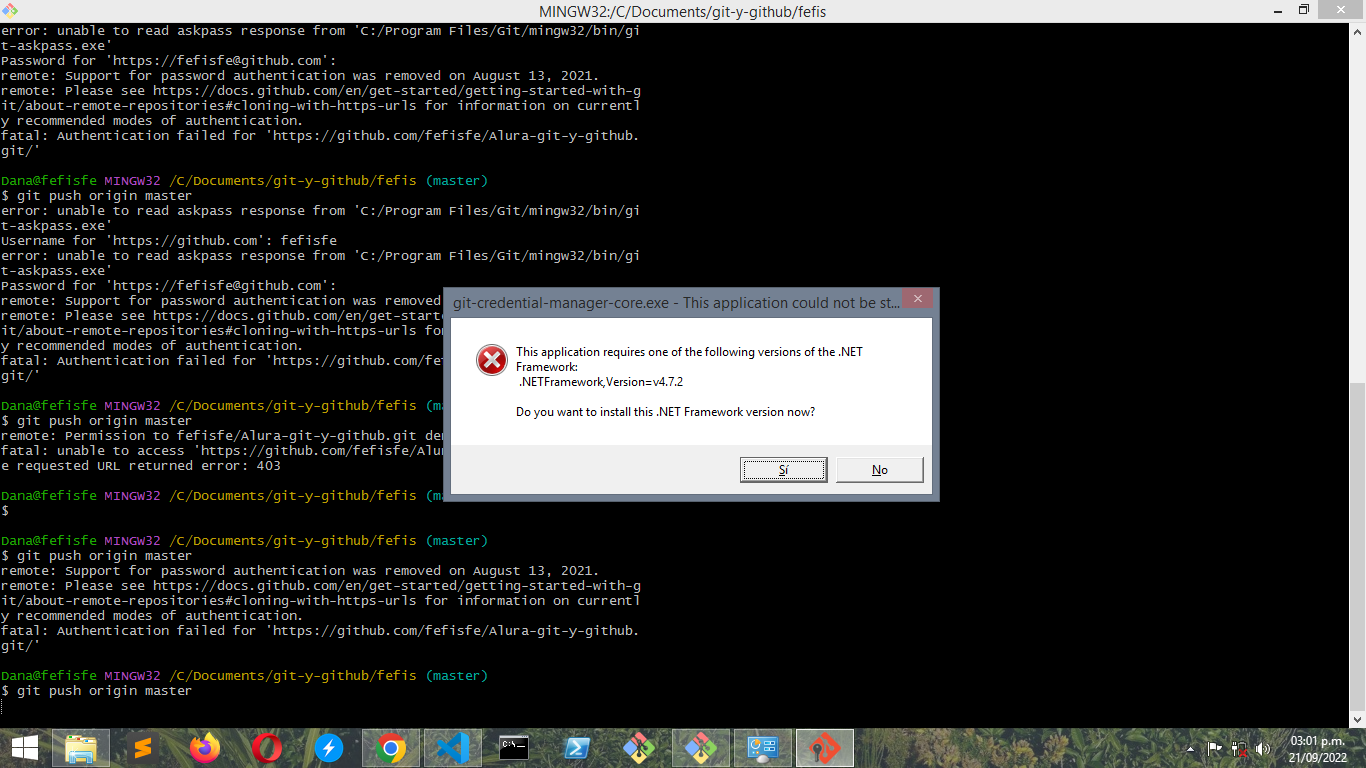Launch Sublime Text from the taskbar

pos(142,748)
